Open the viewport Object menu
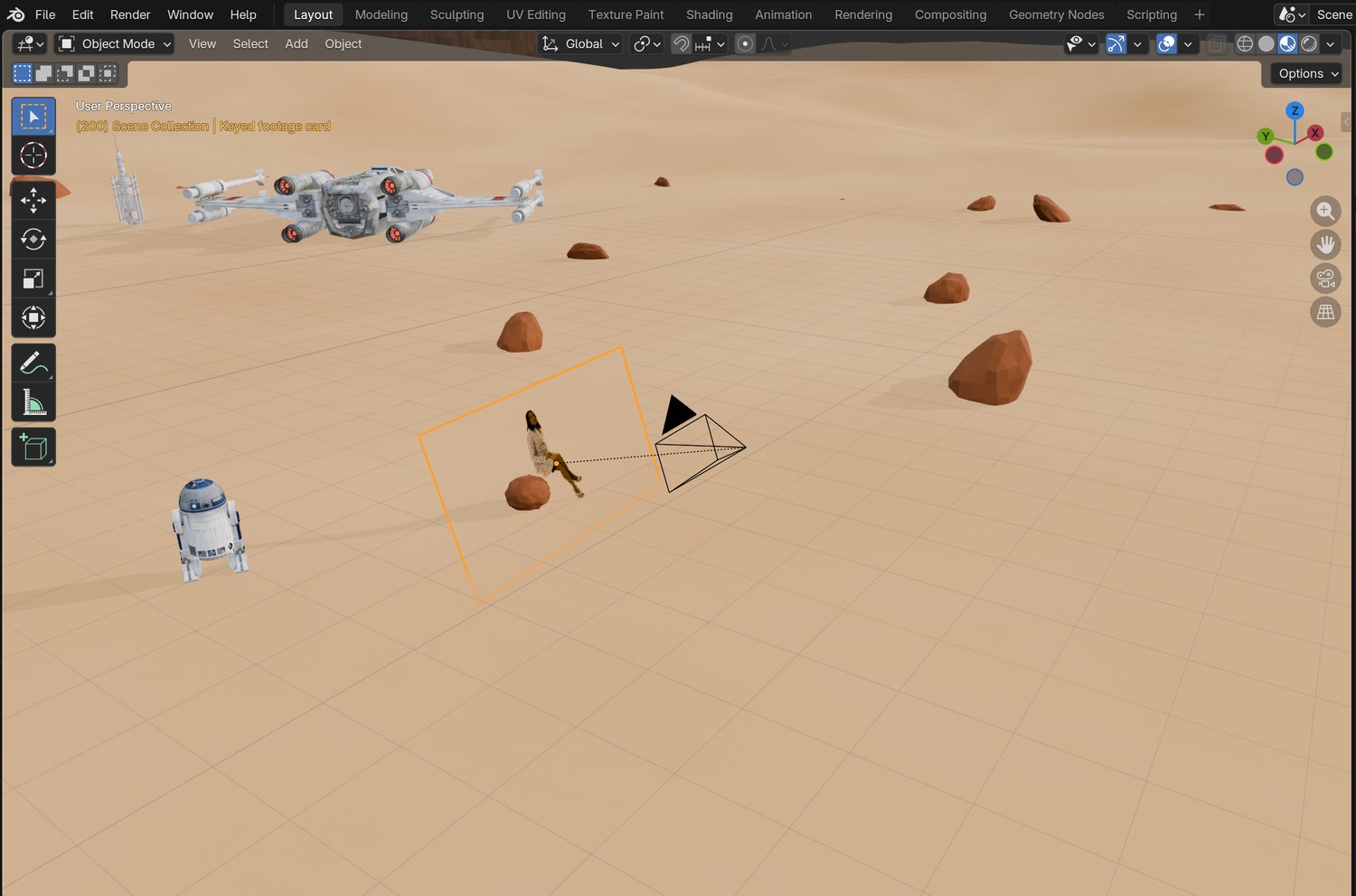This screenshot has height=896, width=1356. coord(344,43)
